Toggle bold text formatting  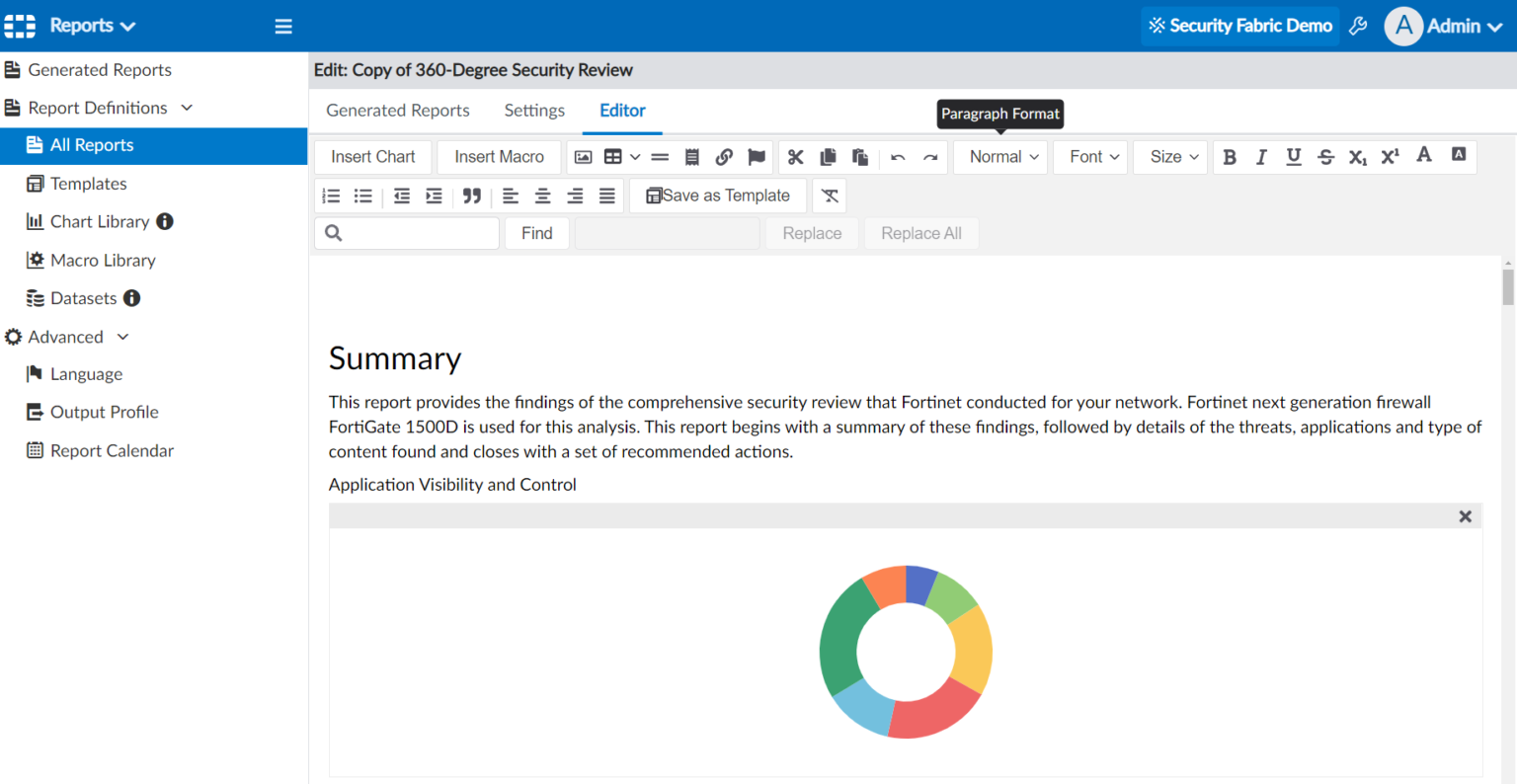coord(1230,156)
